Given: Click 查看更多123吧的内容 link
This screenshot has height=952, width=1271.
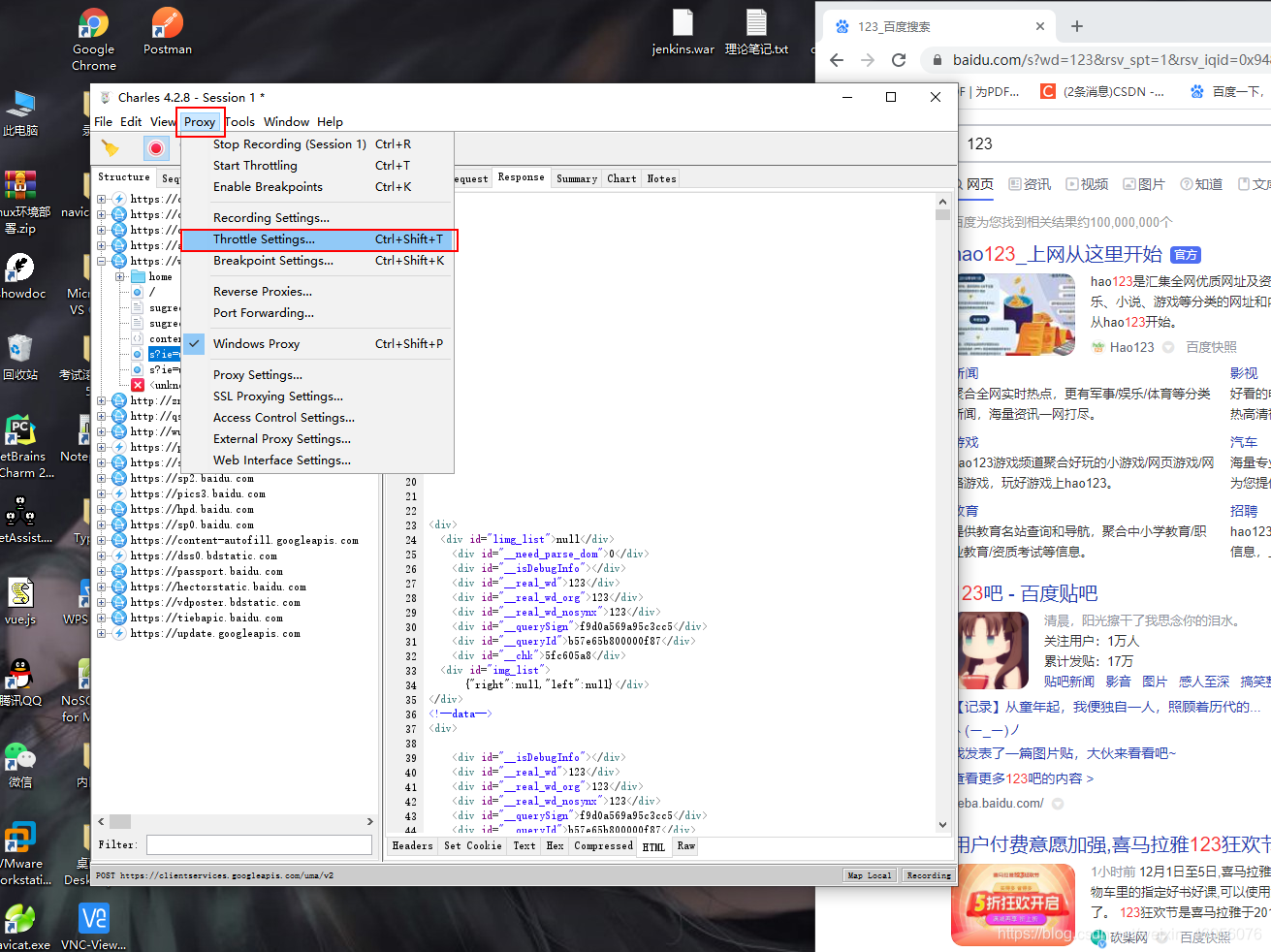Looking at the screenshot, I should pos(1026,778).
